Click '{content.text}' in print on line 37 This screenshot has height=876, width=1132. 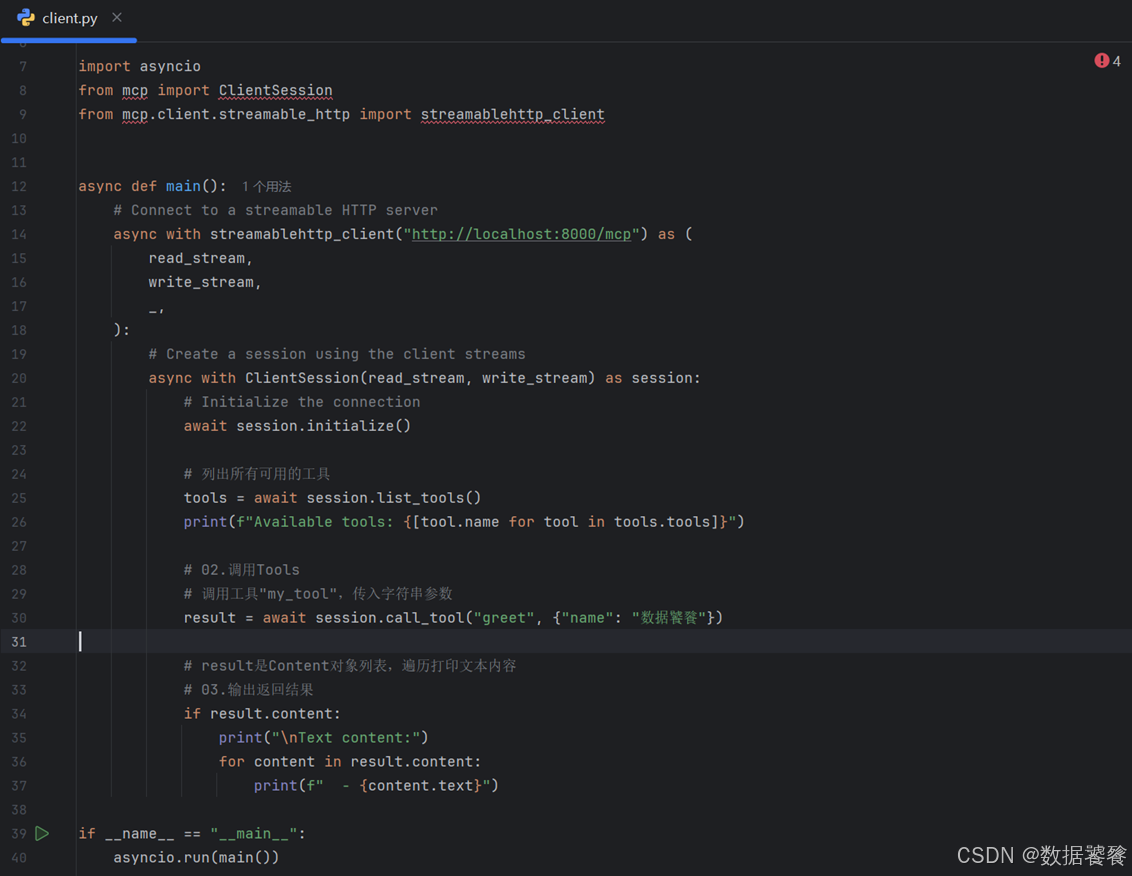point(421,786)
